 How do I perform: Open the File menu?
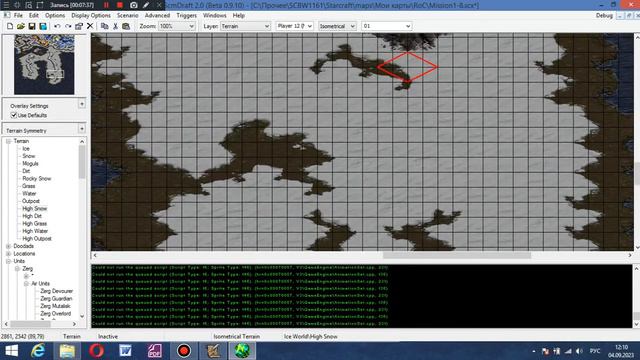click(x=18, y=16)
